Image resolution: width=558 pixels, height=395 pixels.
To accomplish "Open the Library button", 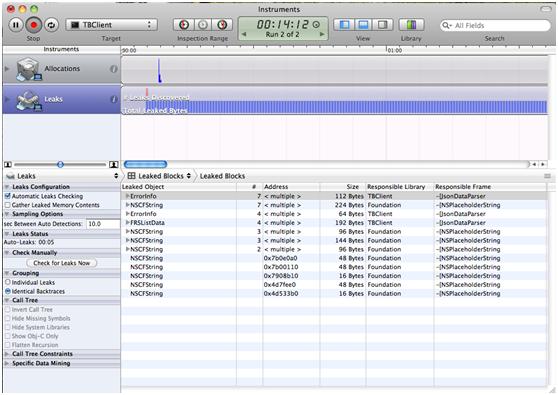I will (411, 25).
